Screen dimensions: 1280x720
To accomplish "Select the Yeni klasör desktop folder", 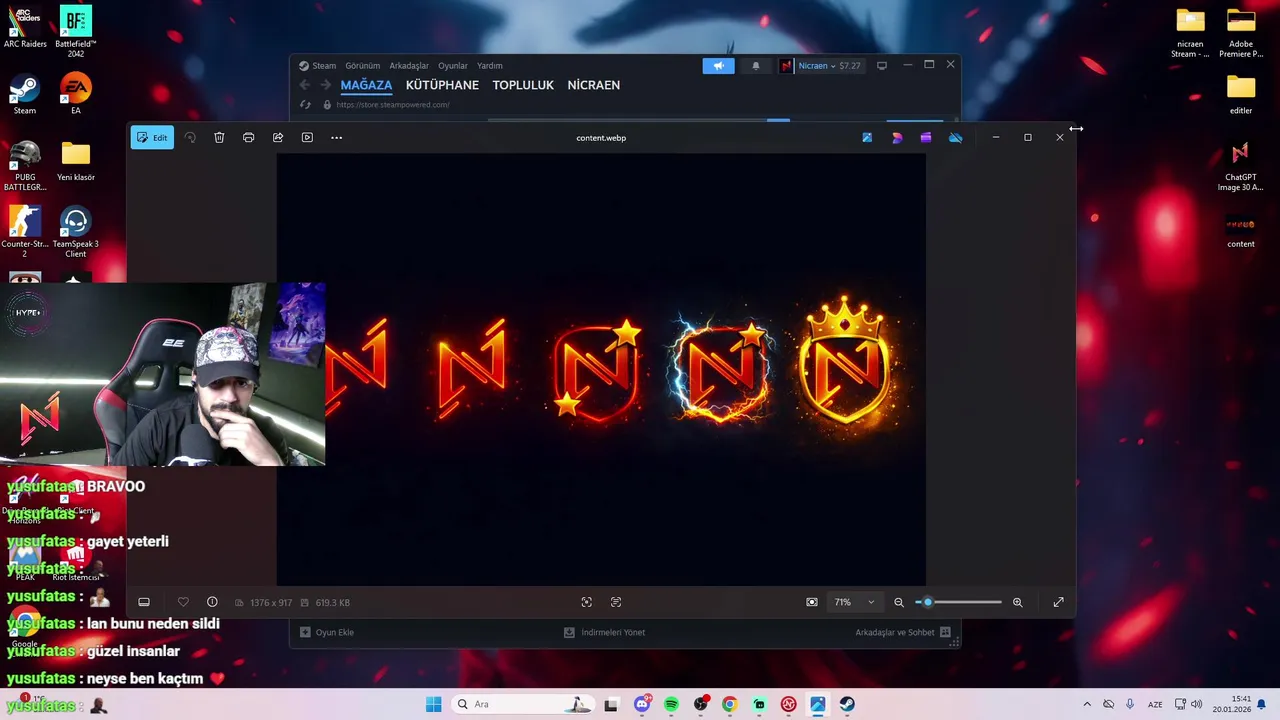I will coord(76,161).
